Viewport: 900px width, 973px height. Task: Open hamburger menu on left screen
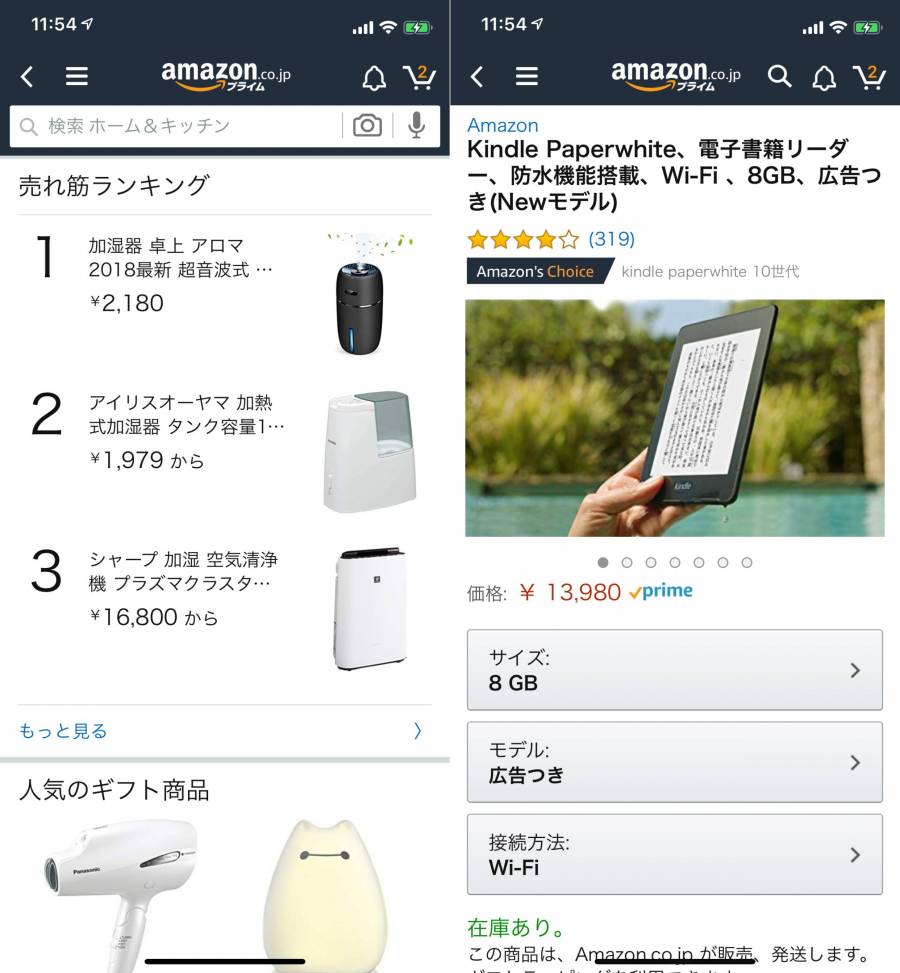point(77,76)
